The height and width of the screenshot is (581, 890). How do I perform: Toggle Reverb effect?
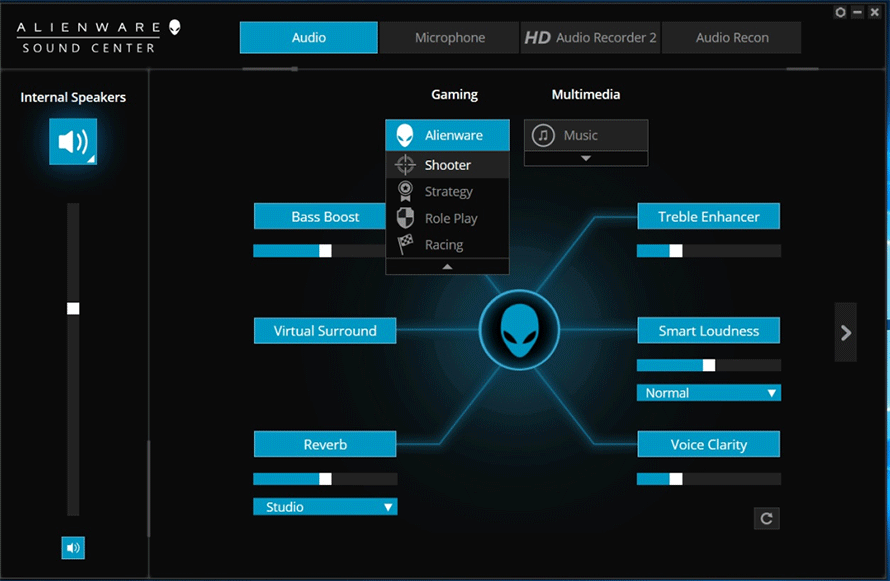[325, 444]
